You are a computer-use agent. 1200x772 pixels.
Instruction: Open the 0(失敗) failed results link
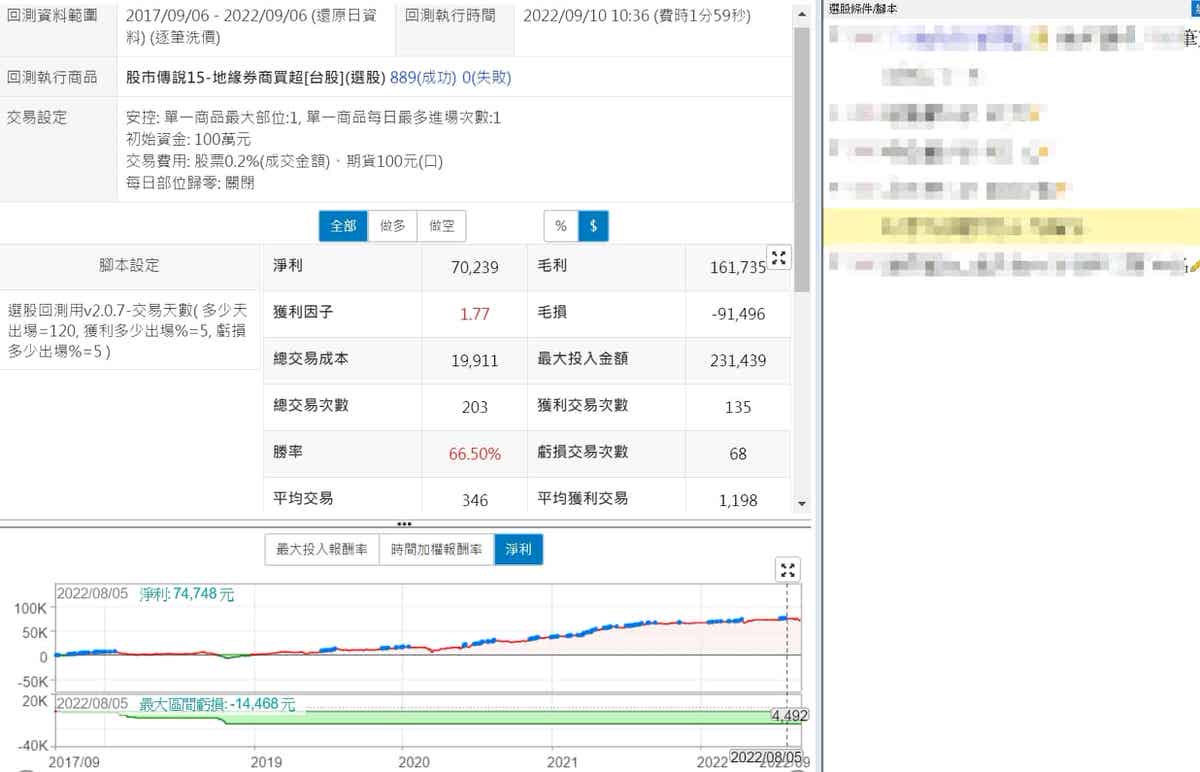tap(486, 77)
